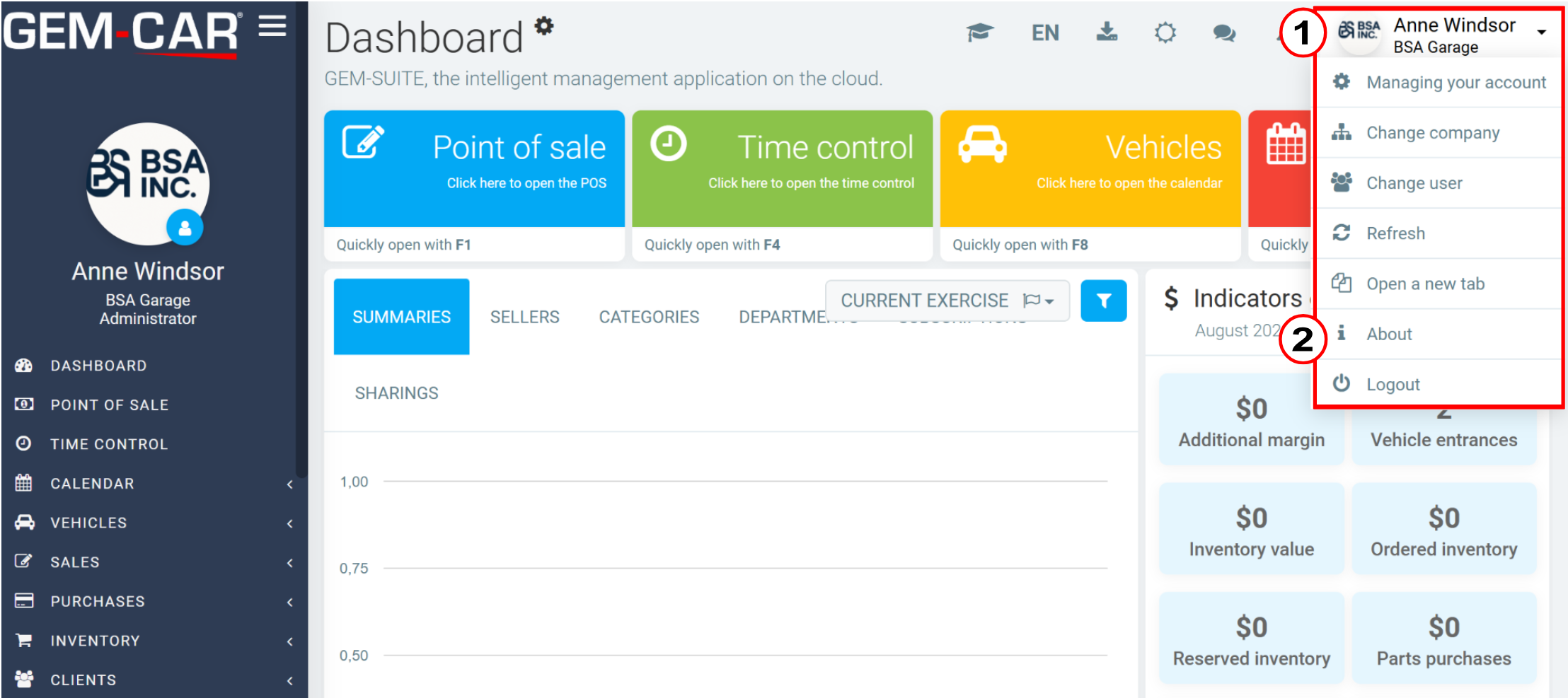Toggle the hamburger sidebar menu icon

click(272, 27)
